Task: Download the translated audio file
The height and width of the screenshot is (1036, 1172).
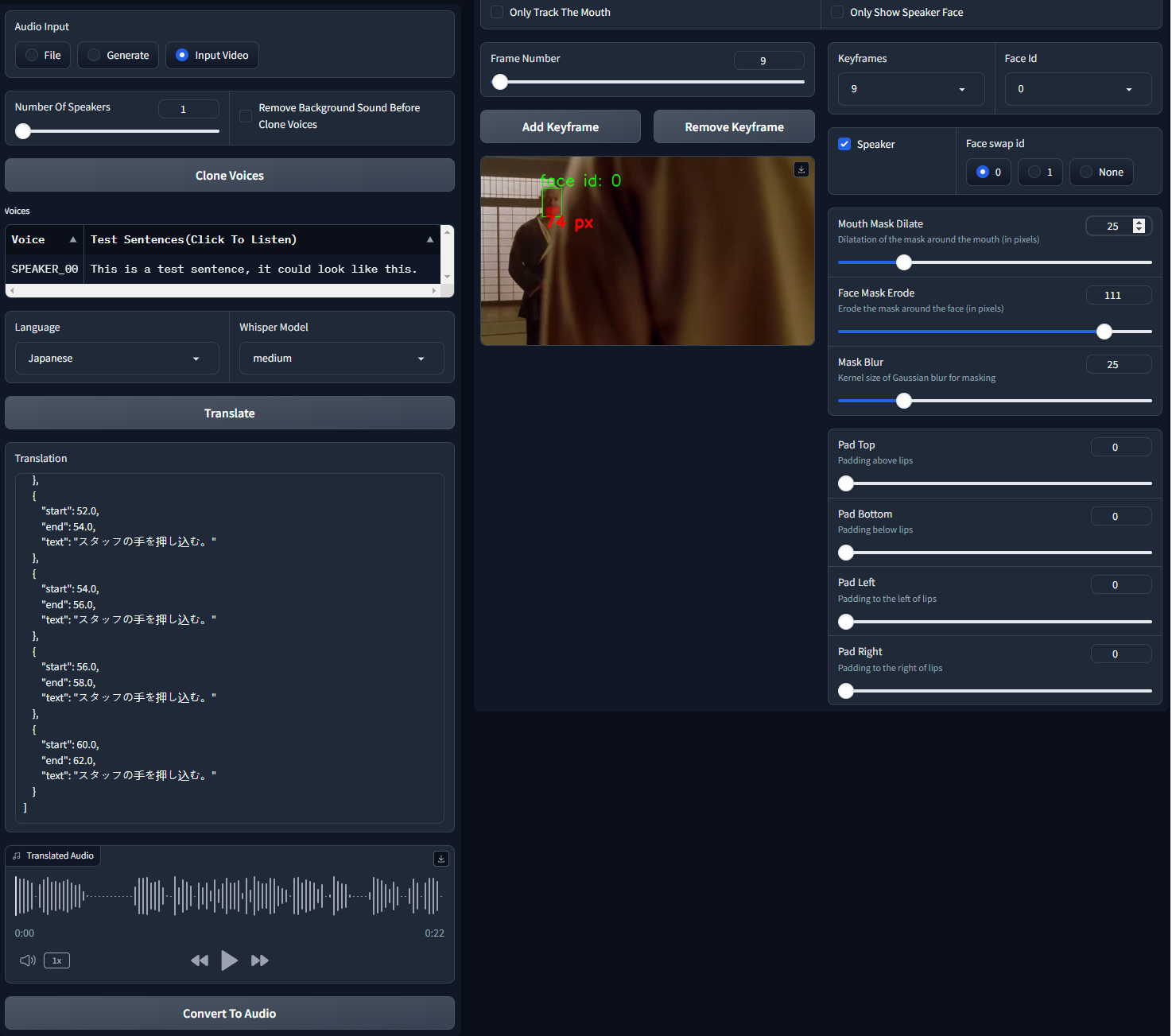Action: 441,859
